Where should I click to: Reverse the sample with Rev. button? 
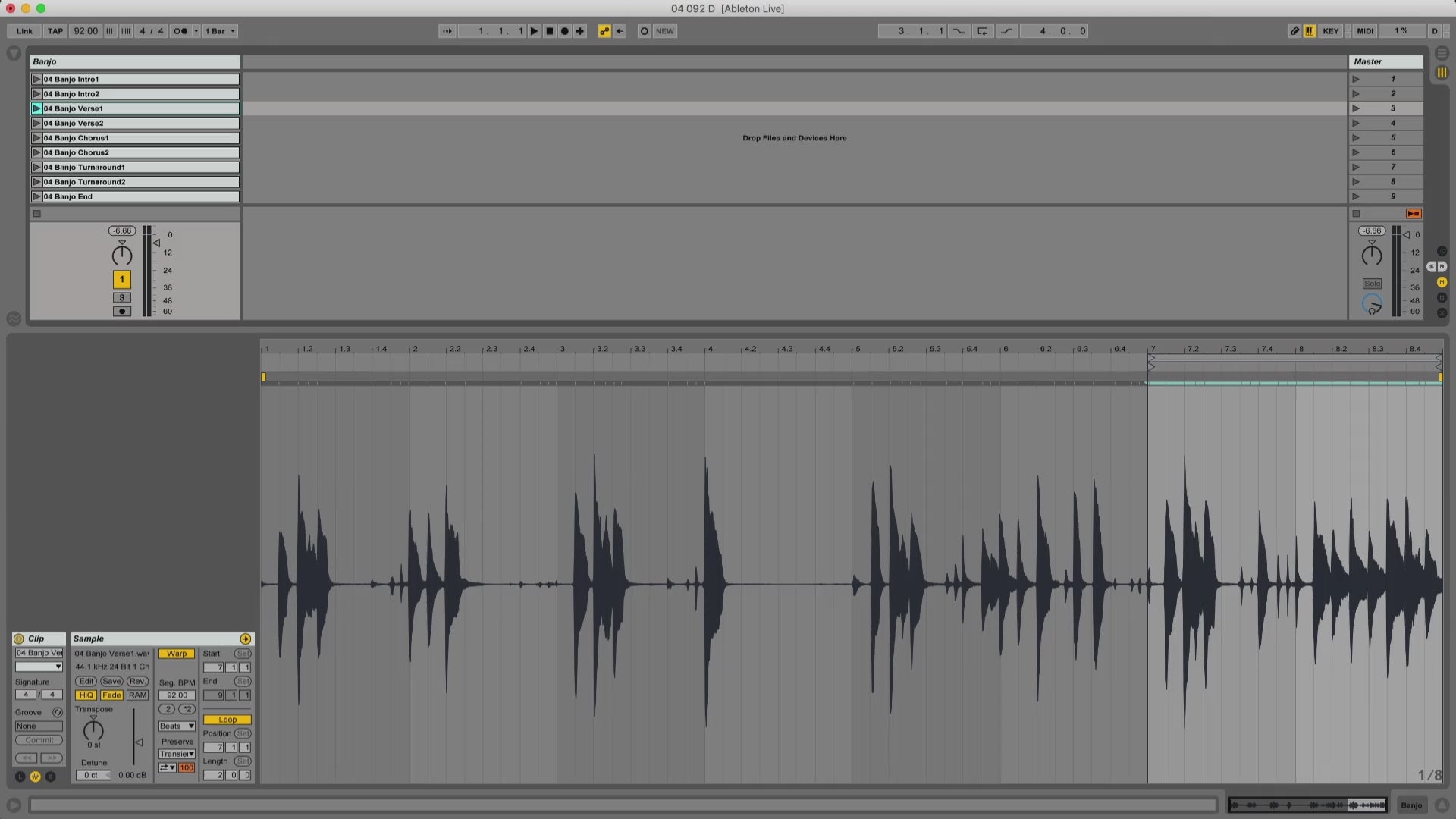[137, 682]
